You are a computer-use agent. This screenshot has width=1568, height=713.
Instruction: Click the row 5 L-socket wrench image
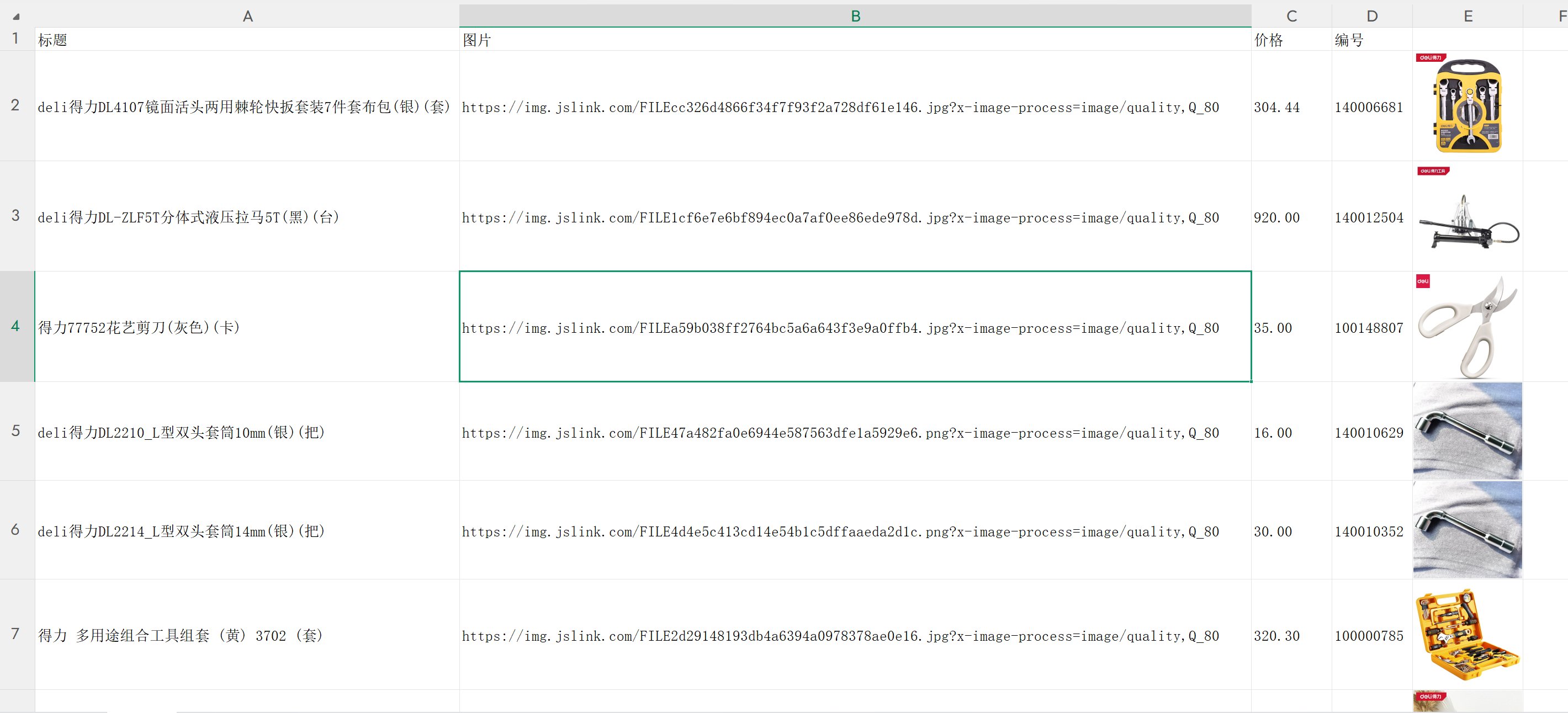point(1467,432)
